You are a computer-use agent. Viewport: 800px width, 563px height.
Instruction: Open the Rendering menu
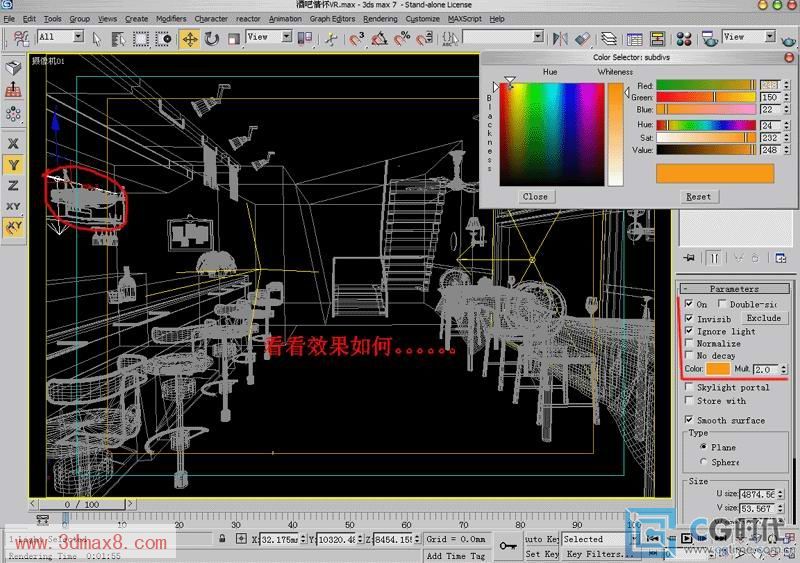[380, 19]
